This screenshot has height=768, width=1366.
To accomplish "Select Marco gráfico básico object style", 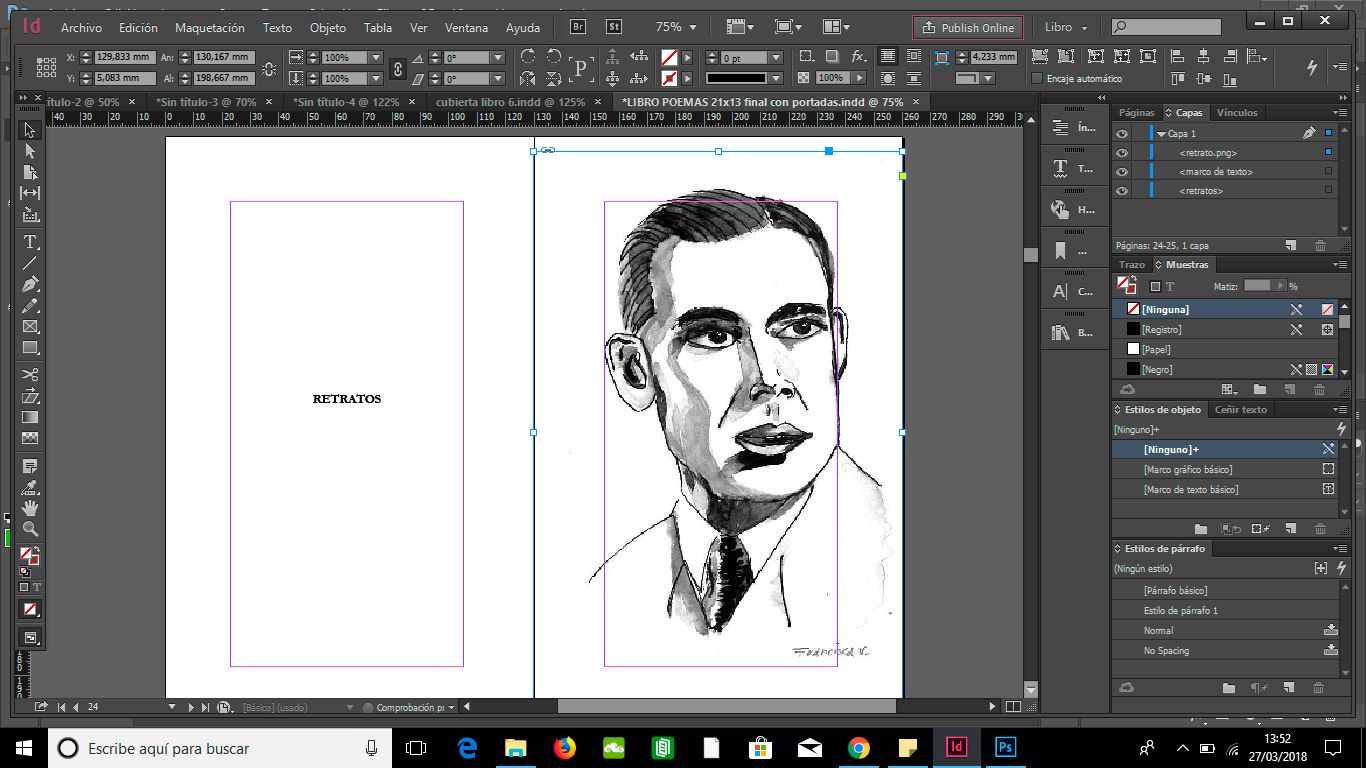I will [x=1226, y=469].
